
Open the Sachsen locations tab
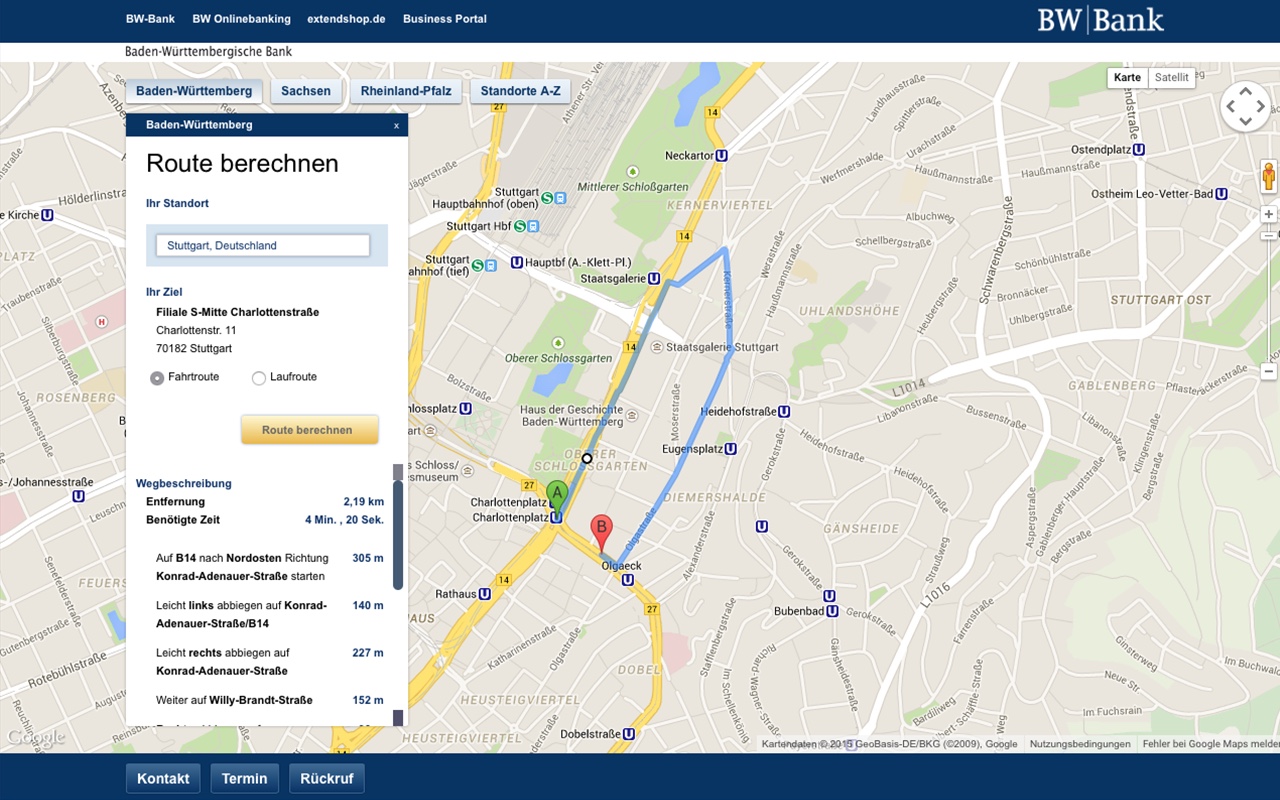point(306,91)
